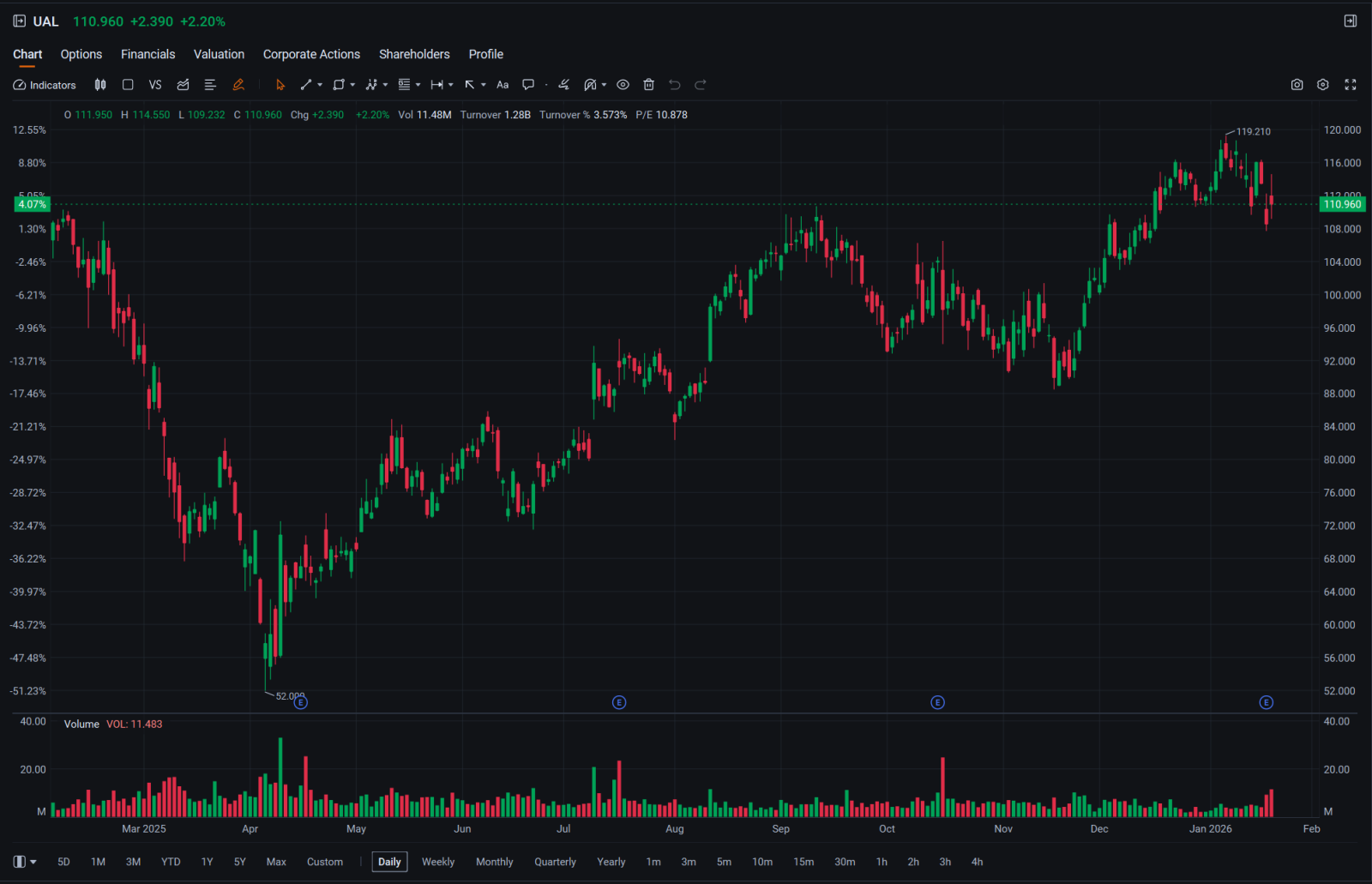Enter fullscreen chart mode
The width and height of the screenshot is (1372, 884).
coord(1351,85)
